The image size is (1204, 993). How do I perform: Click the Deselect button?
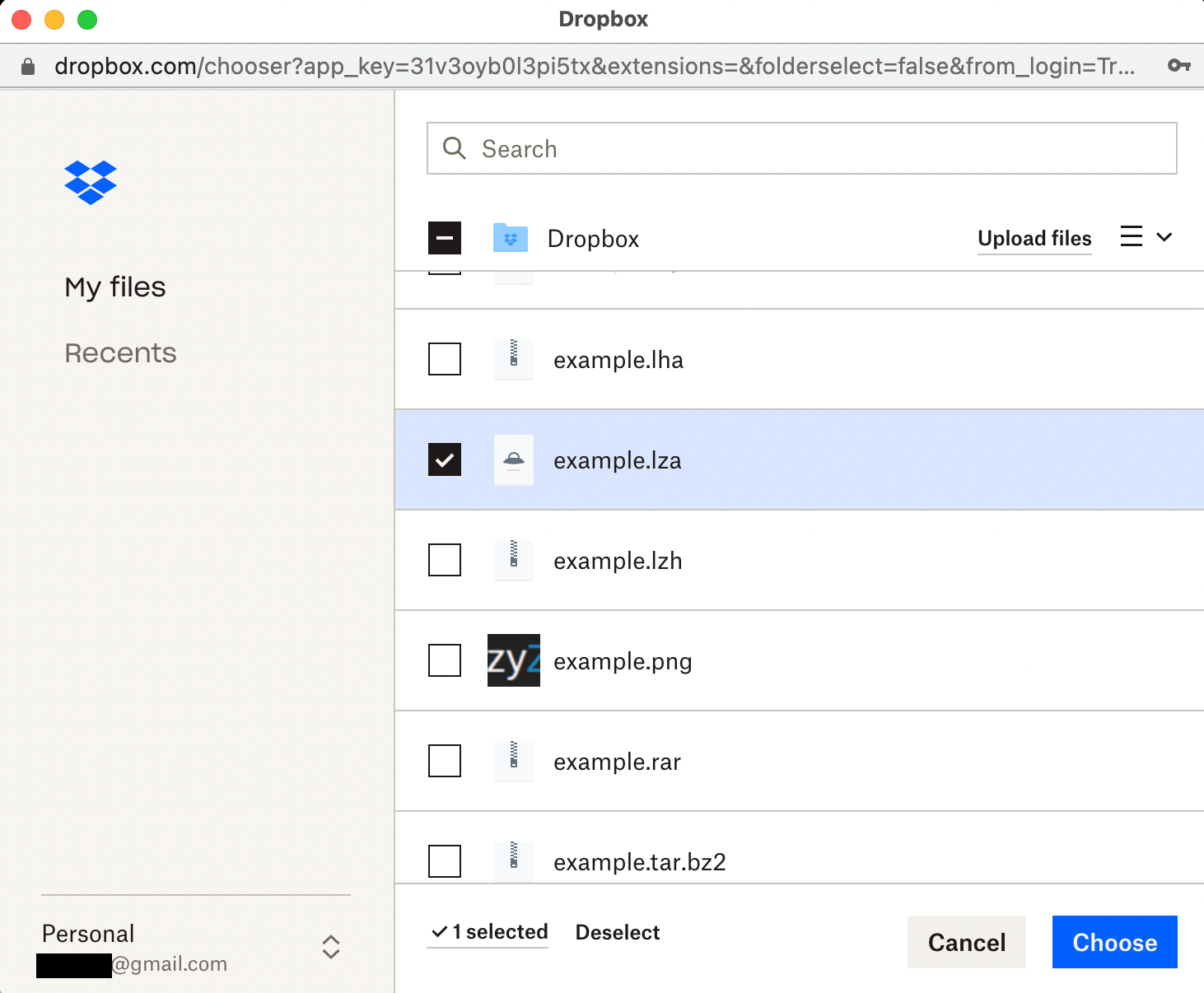coord(618,932)
